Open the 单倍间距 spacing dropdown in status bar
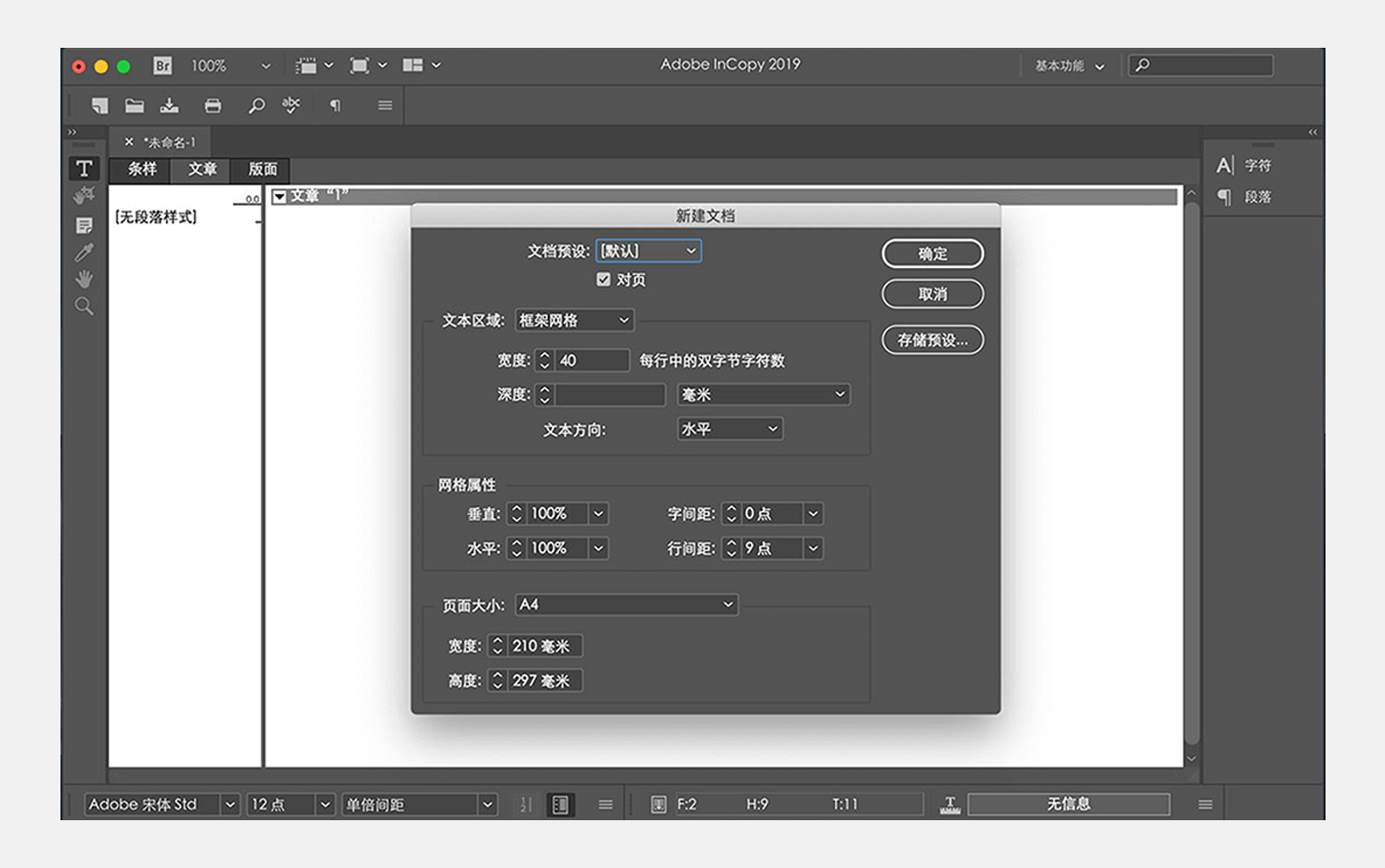The width and height of the screenshot is (1385, 868). click(x=419, y=805)
